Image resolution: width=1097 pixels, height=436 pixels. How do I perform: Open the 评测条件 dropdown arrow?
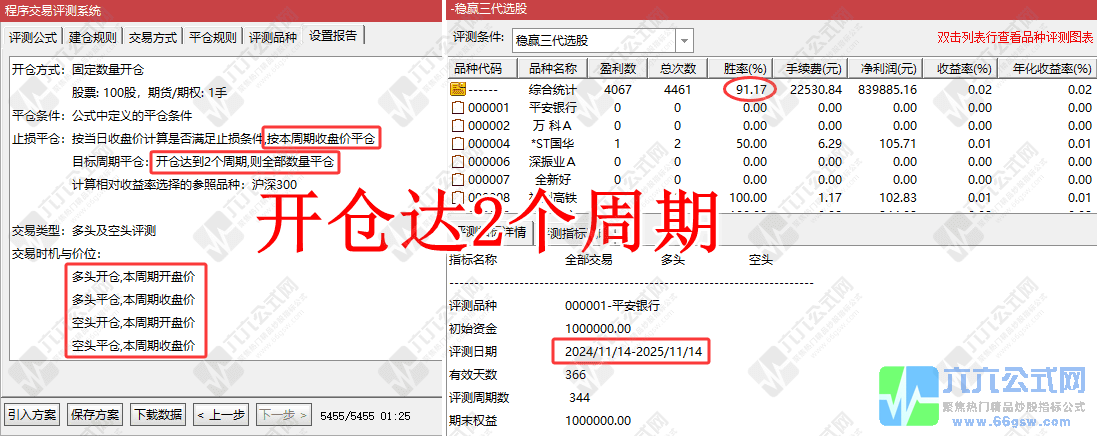(x=684, y=41)
